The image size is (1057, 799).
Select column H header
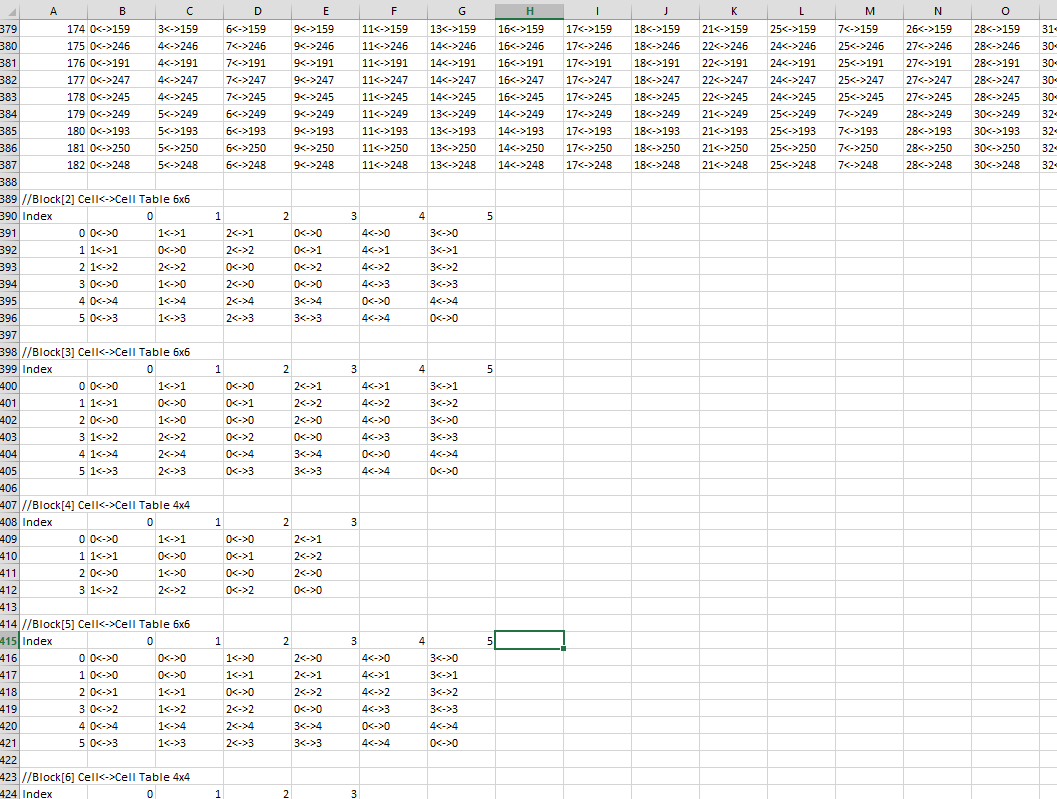click(x=529, y=10)
